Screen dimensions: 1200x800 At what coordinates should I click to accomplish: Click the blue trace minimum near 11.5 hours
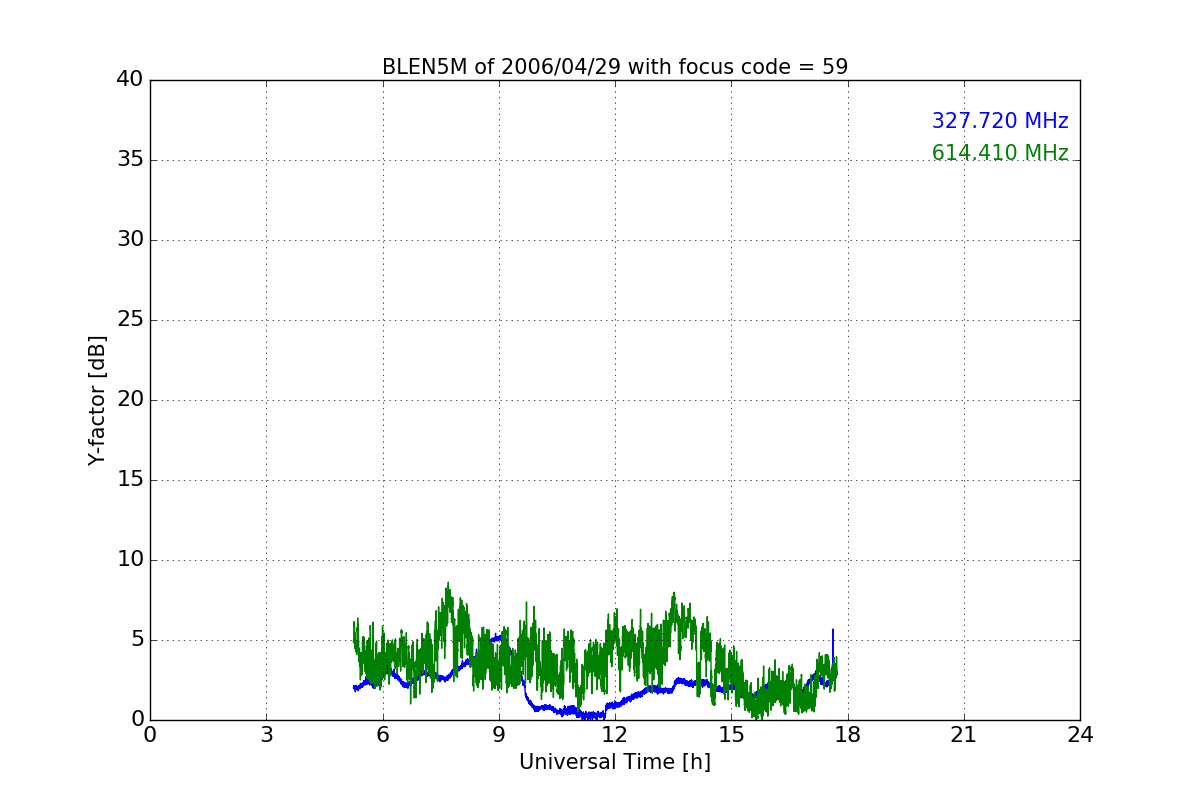point(594,715)
